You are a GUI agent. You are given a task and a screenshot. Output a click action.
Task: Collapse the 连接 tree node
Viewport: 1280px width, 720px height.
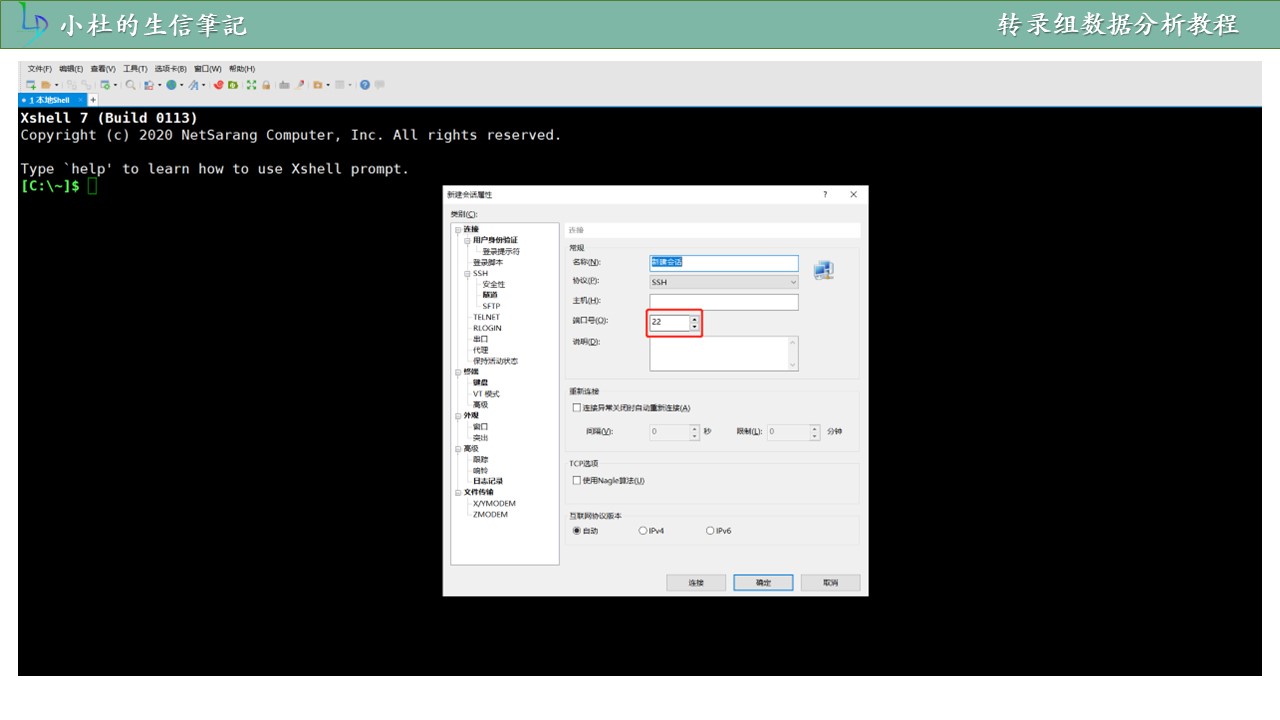pyautogui.click(x=458, y=229)
